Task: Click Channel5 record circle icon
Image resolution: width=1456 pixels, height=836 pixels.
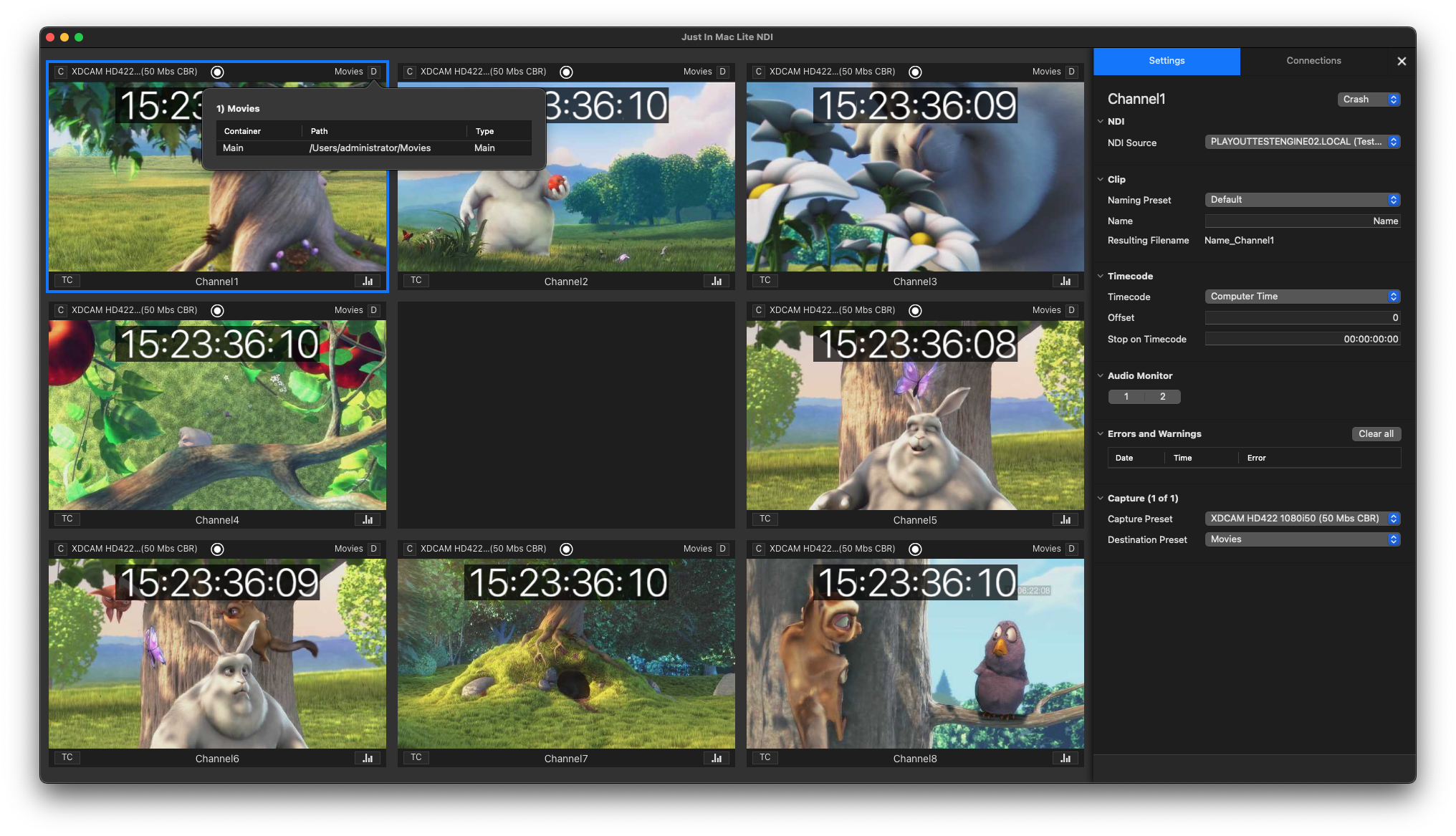Action: (x=915, y=310)
